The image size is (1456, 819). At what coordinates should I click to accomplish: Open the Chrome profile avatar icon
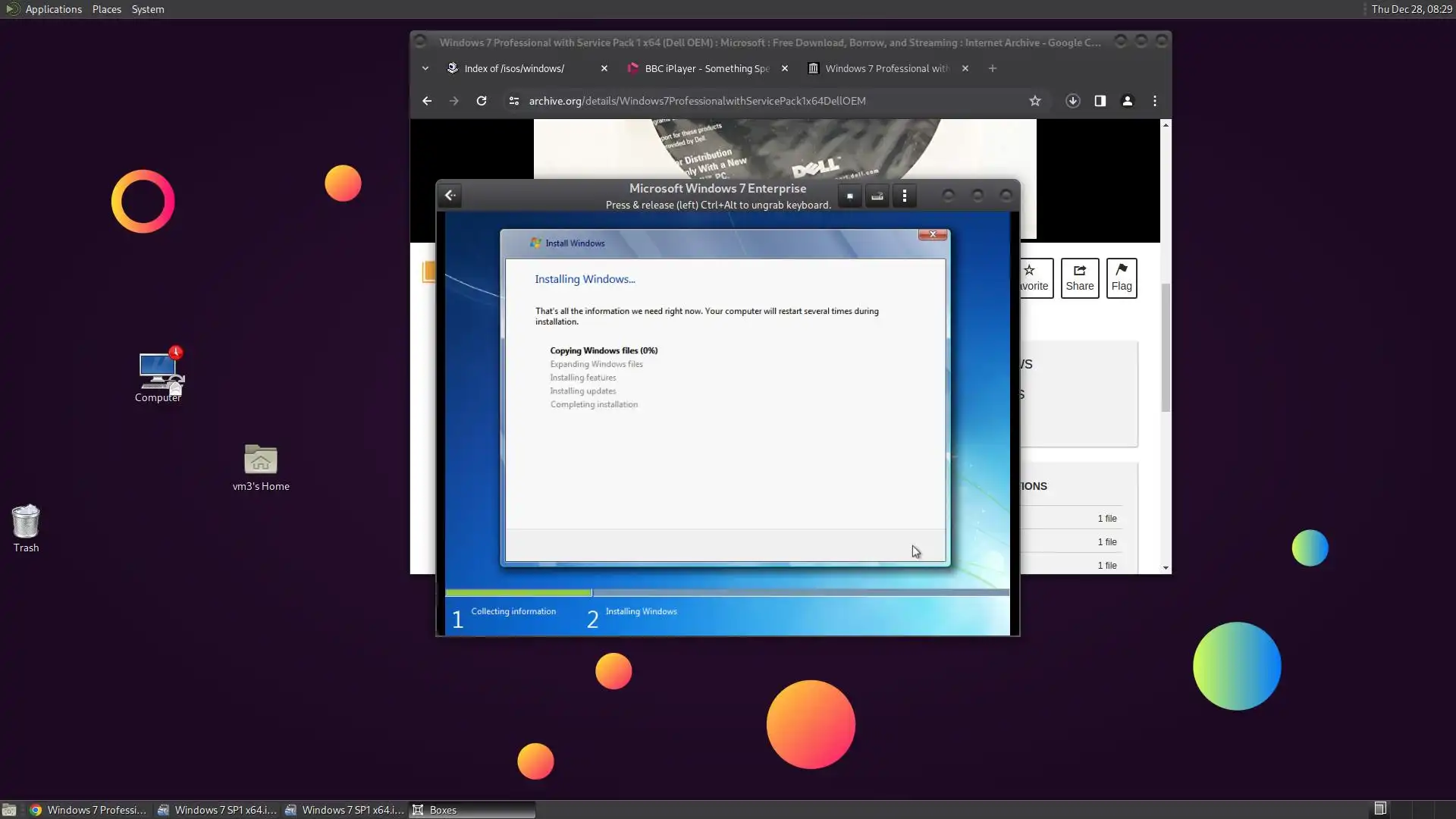(x=1127, y=101)
